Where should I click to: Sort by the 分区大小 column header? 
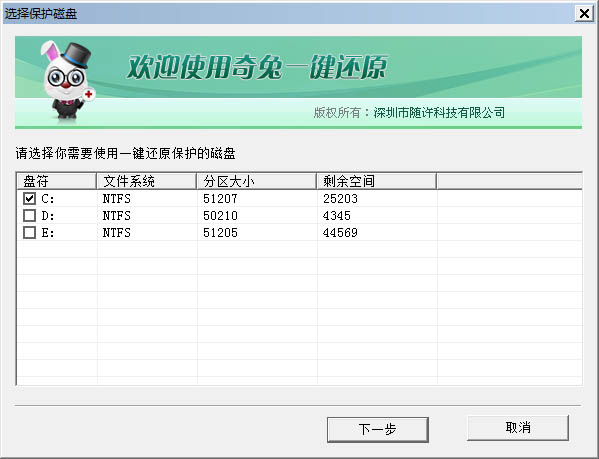point(256,181)
